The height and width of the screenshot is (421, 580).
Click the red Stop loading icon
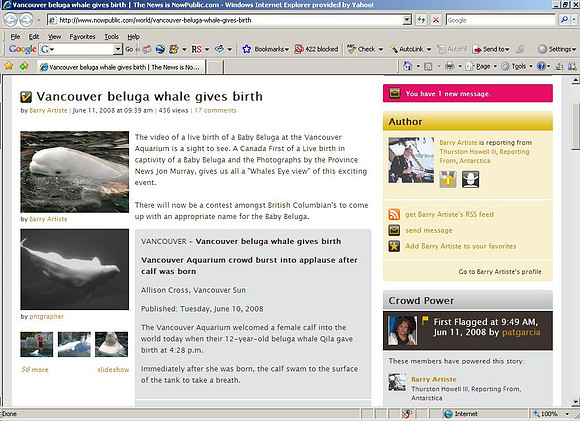436,20
